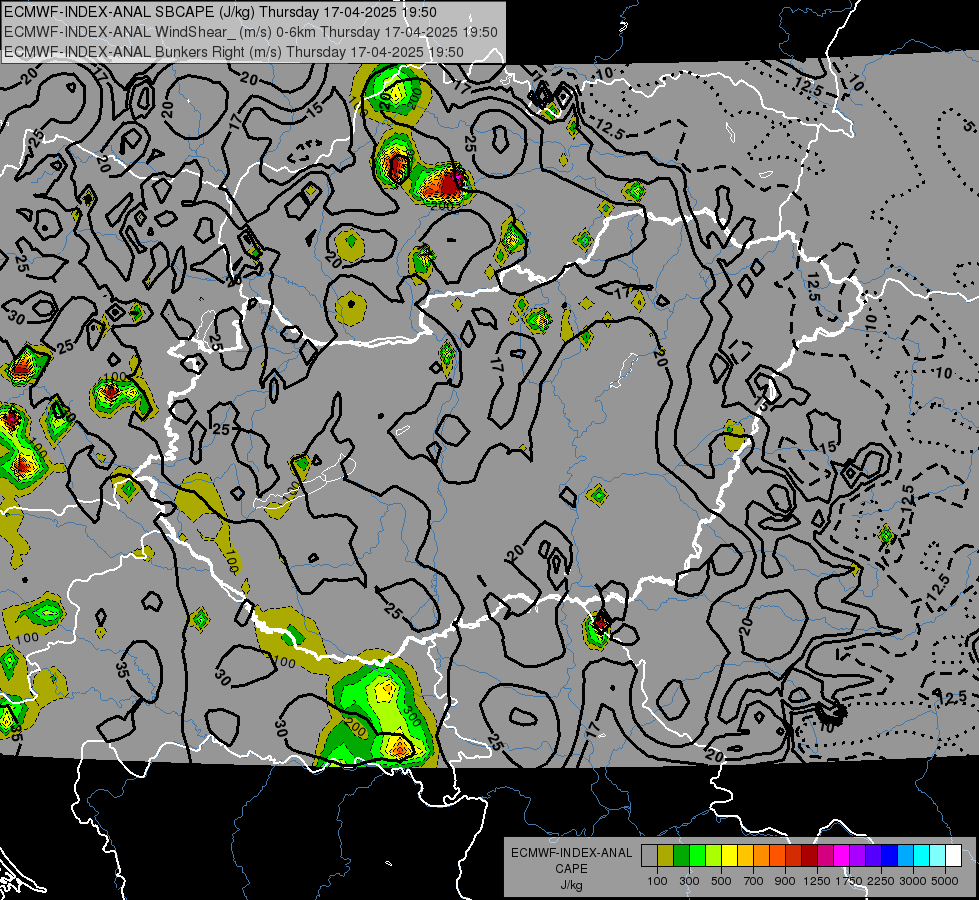Pick the magenta legend swatch
Viewport: 979px width, 900px height.
[x=842, y=856]
